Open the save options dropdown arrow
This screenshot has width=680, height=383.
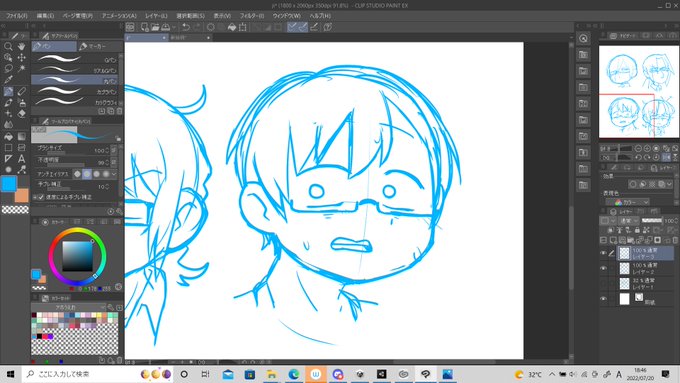click(x=173, y=27)
